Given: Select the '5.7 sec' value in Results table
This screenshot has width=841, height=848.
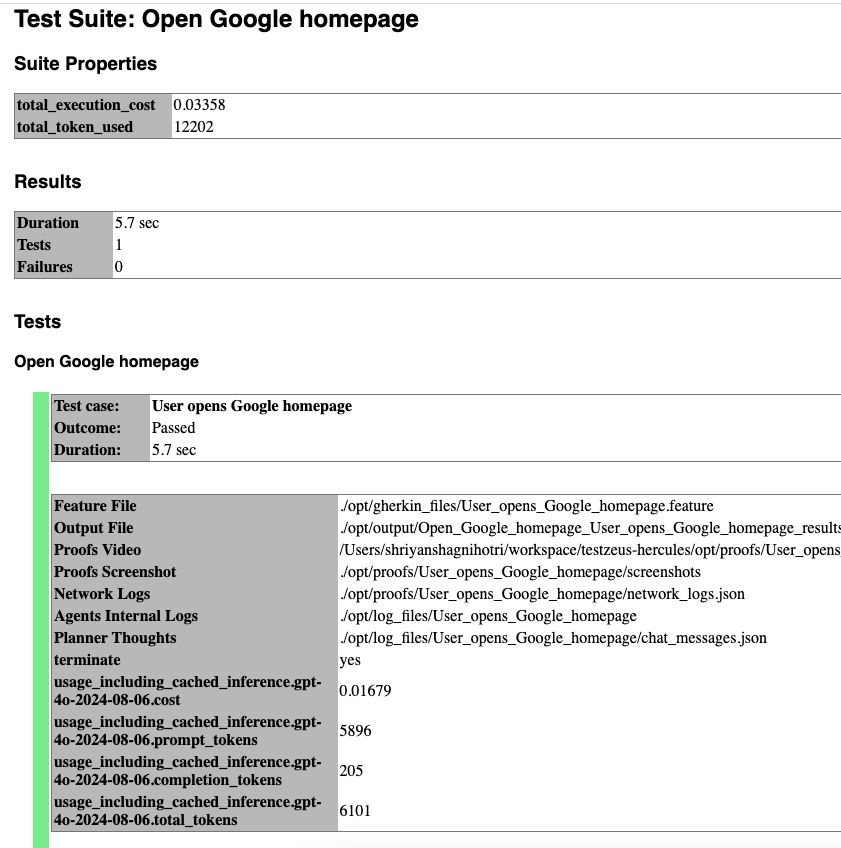Looking at the screenshot, I should coord(137,223).
